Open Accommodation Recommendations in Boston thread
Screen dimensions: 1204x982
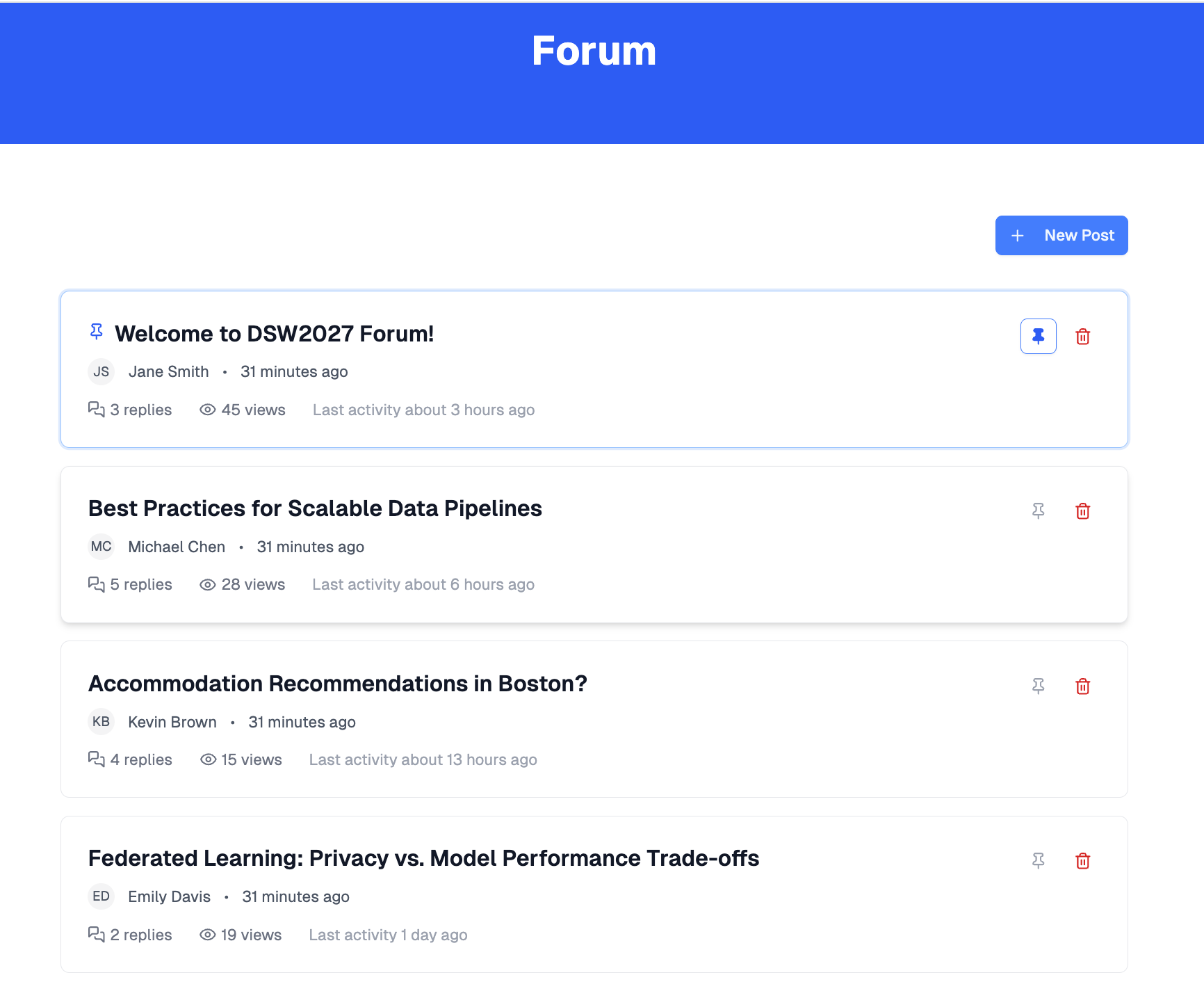pos(337,684)
